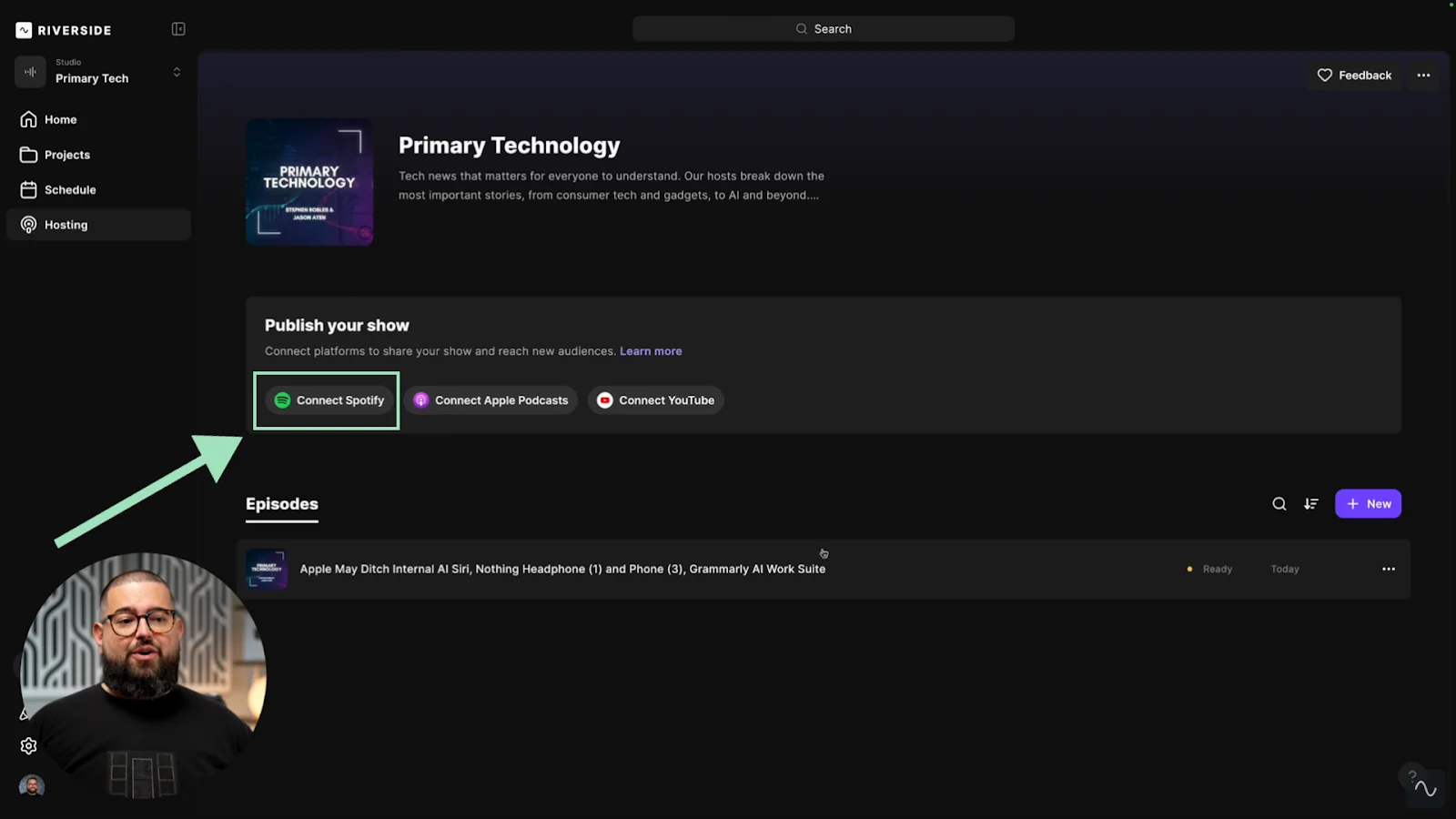Click the episodes search magnifier icon

tap(1279, 504)
